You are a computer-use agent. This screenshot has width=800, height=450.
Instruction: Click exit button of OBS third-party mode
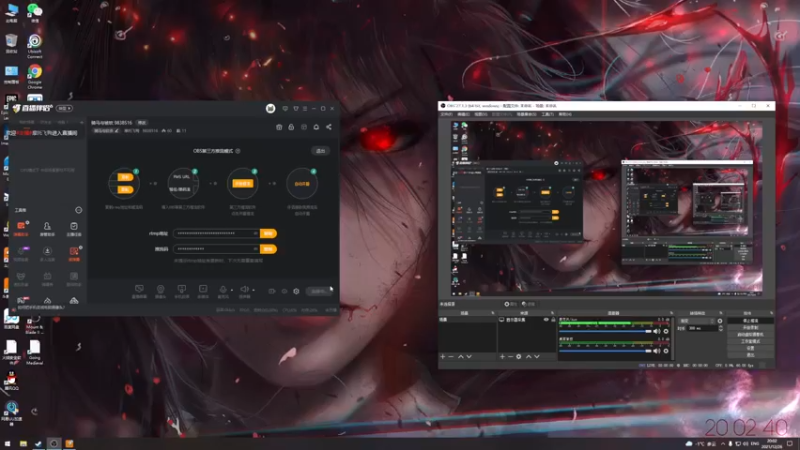[x=320, y=151]
